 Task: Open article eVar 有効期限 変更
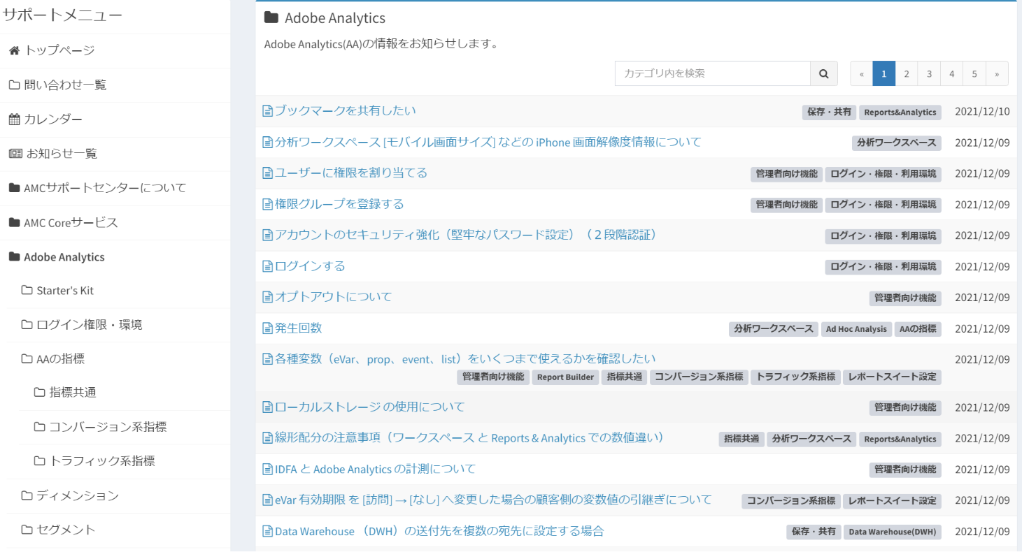click(493, 500)
